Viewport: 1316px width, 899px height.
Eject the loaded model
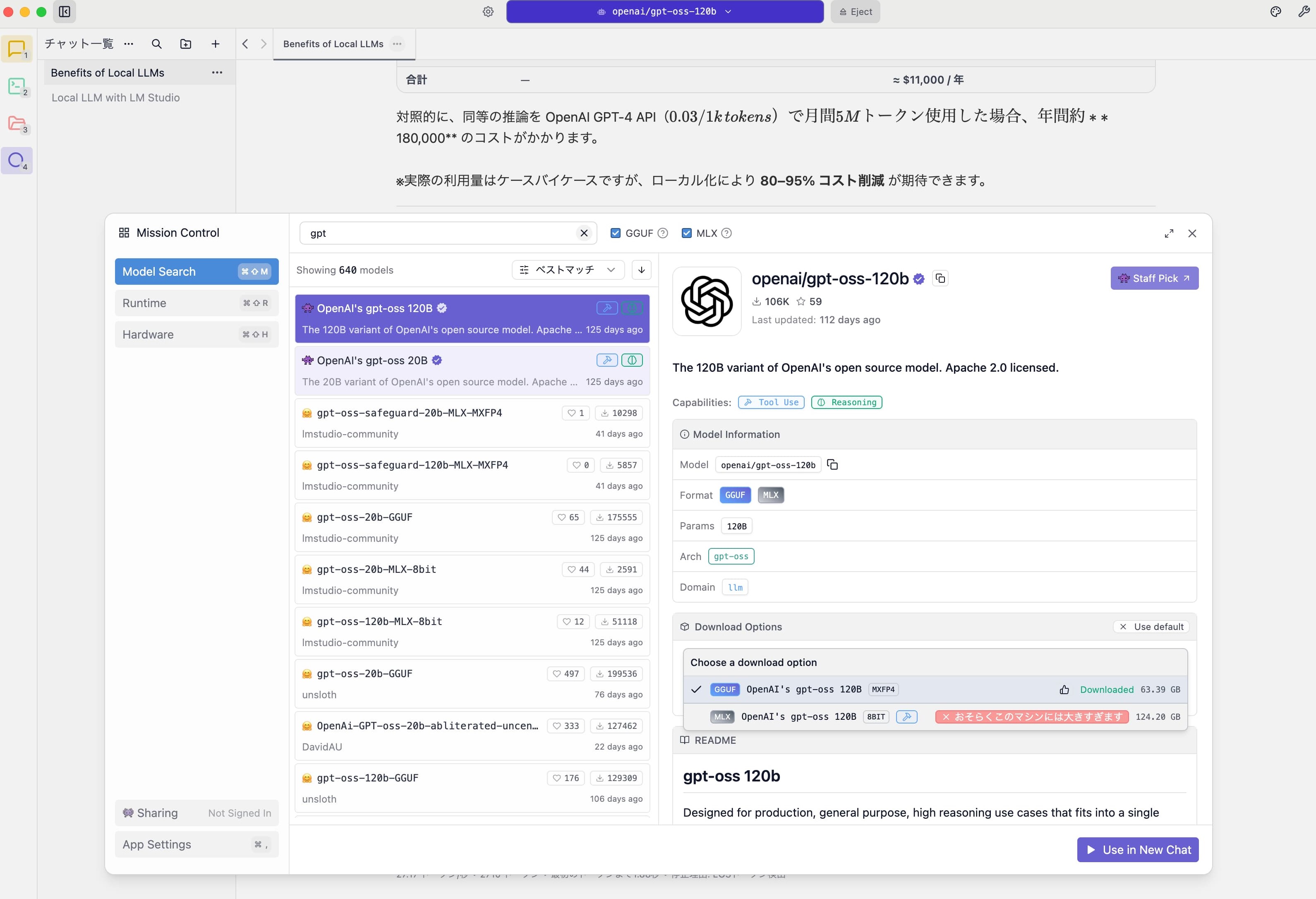[855, 12]
